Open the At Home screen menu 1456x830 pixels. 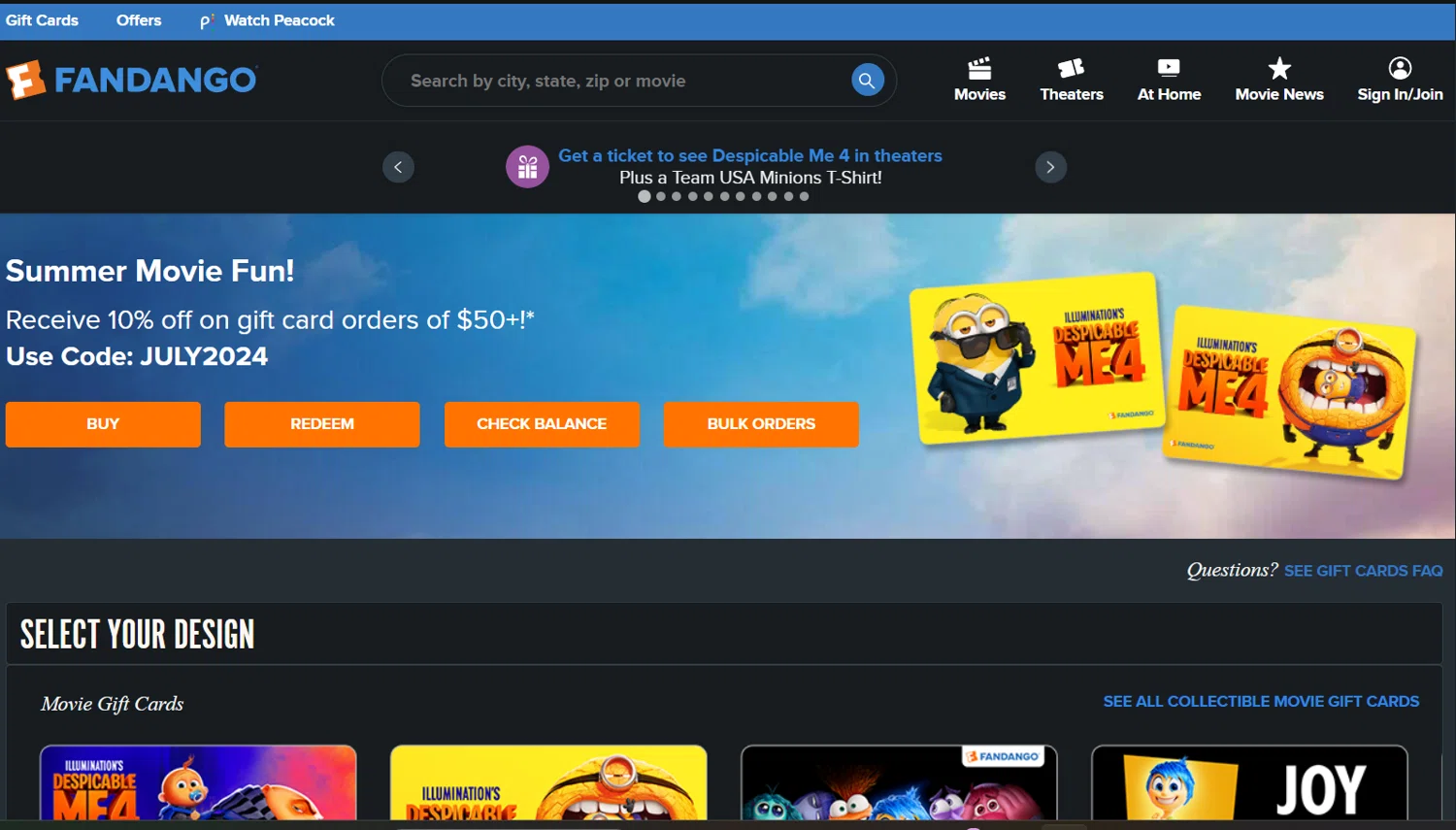[x=1169, y=80]
